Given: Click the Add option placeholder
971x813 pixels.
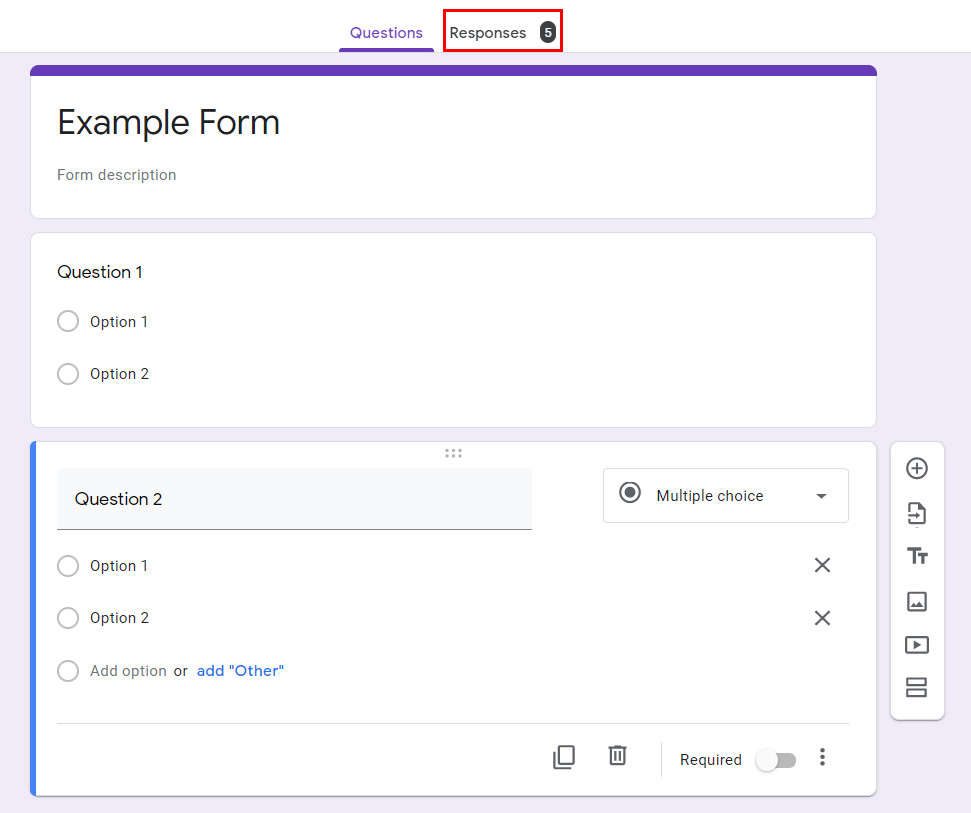Looking at the screenshot, I should [x=128, y=671].
